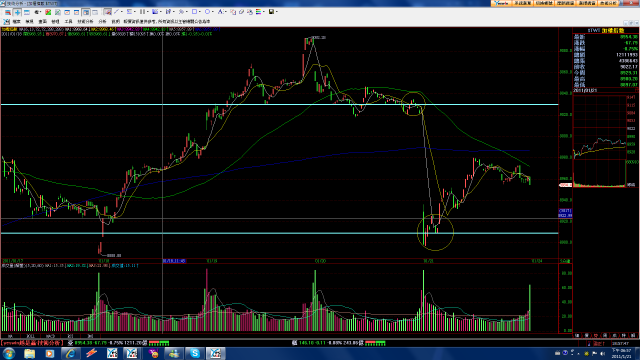This screenshot has height=360, width=640.
Task: Click the icon right of the eraser
Action: coord(250,12)
